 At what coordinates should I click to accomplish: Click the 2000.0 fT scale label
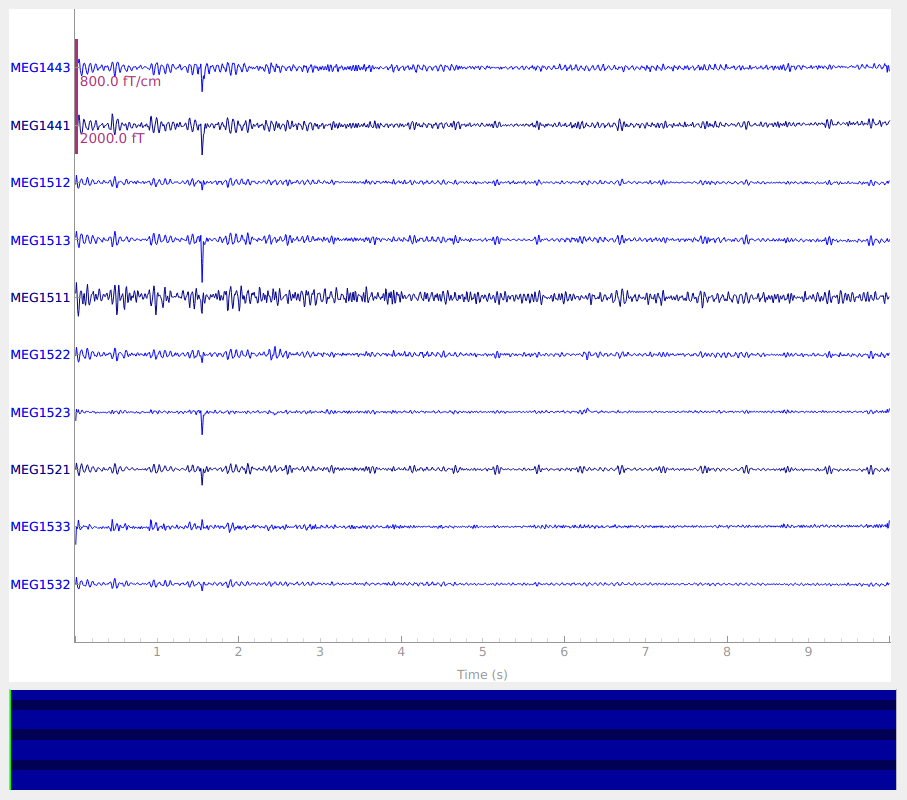[112, 139]
